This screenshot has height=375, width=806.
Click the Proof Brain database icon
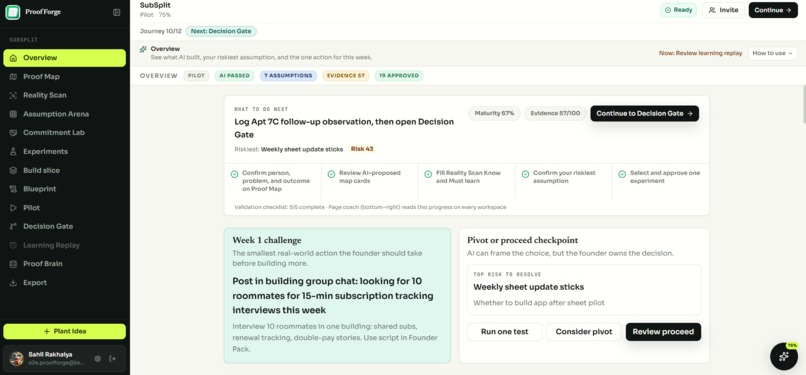(x=13, y=264)
